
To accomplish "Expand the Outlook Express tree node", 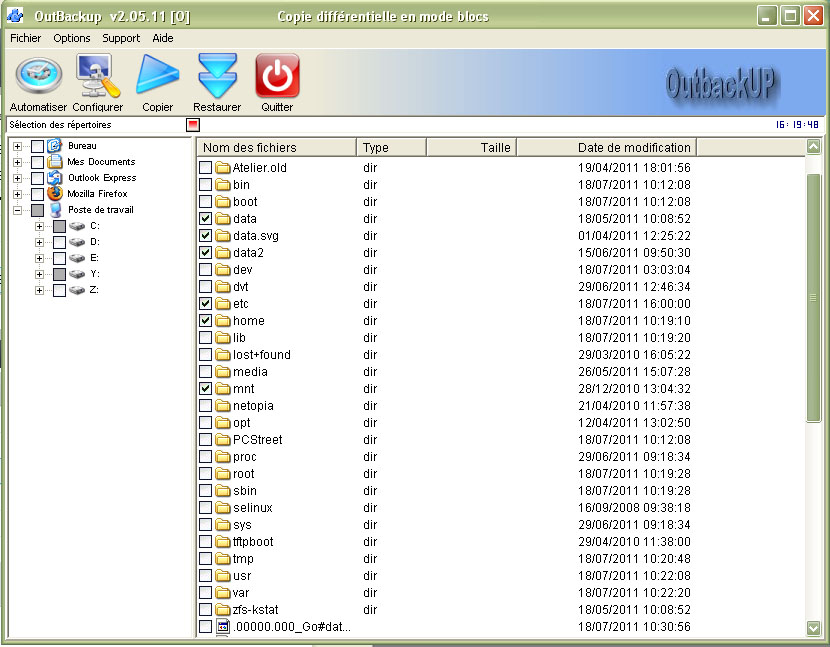I will [x=17, y=178].
